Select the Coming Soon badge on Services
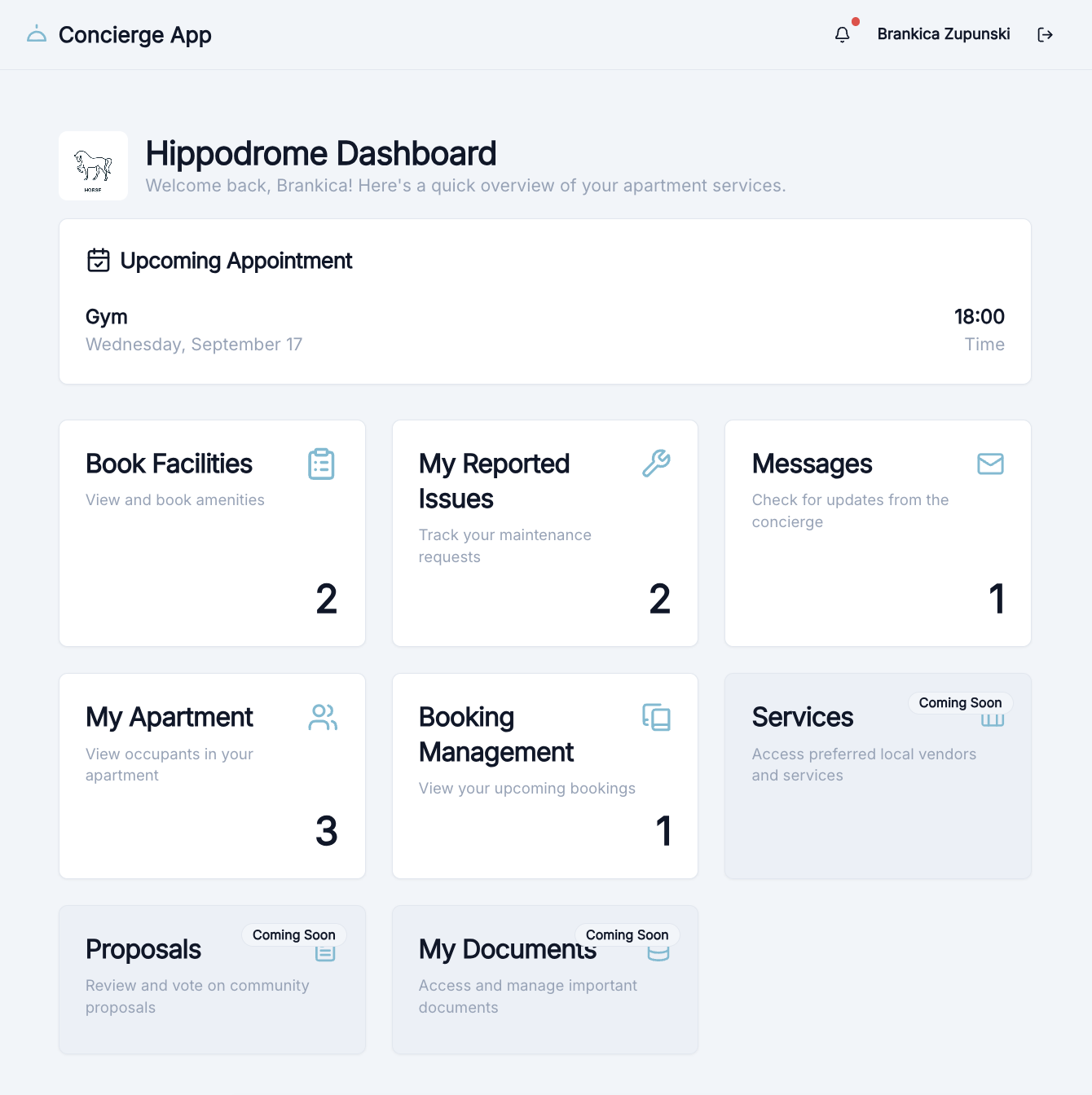Viewport: 1092px width, 1095px height. [x=960, y=702]
